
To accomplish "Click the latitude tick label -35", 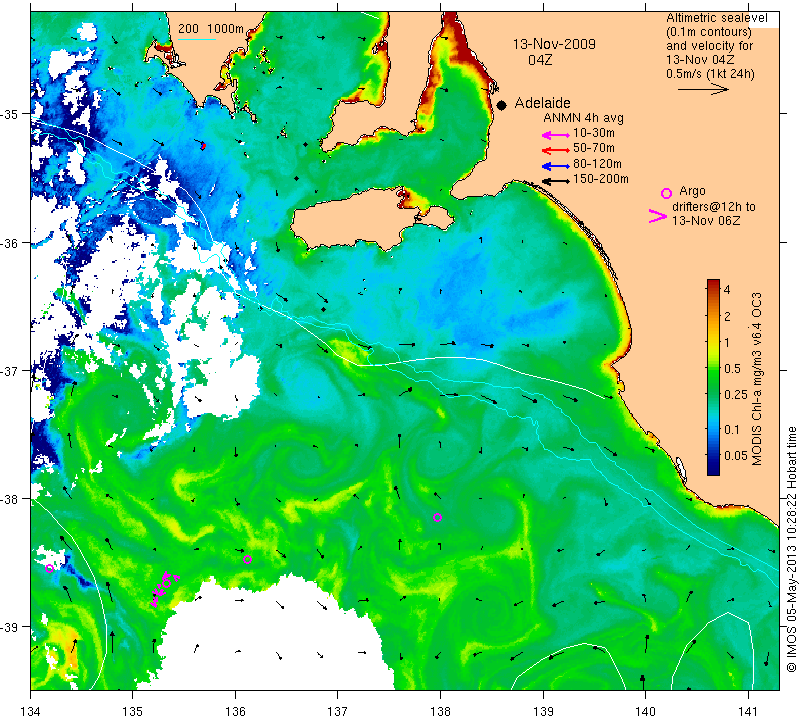I will (9, 114).
